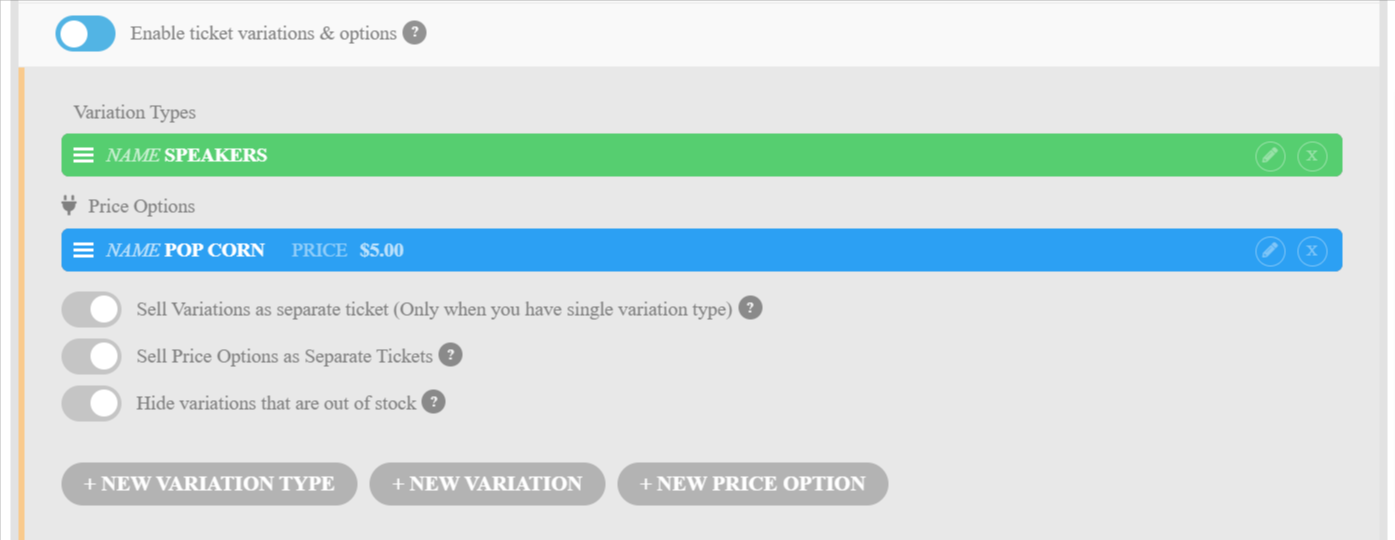Select the blue POP CORN price bar

point(701,250)
